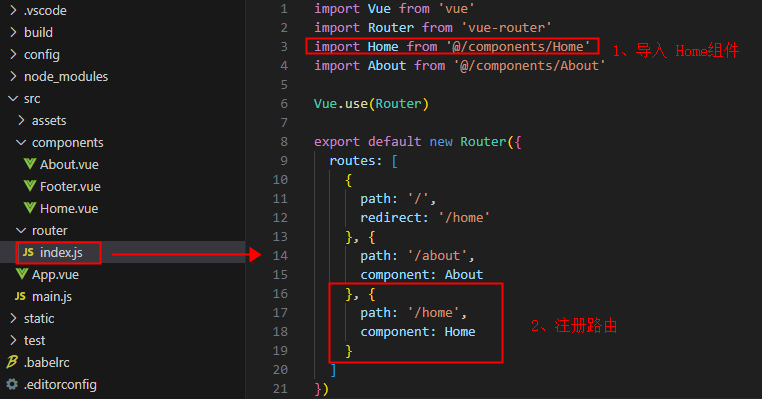
Task: Click 'component: About' on line 15
Action: click(421, 275)
